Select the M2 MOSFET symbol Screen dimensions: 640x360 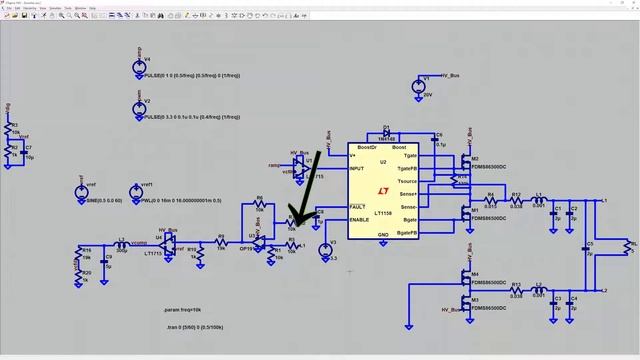click(x=467, y=162)
